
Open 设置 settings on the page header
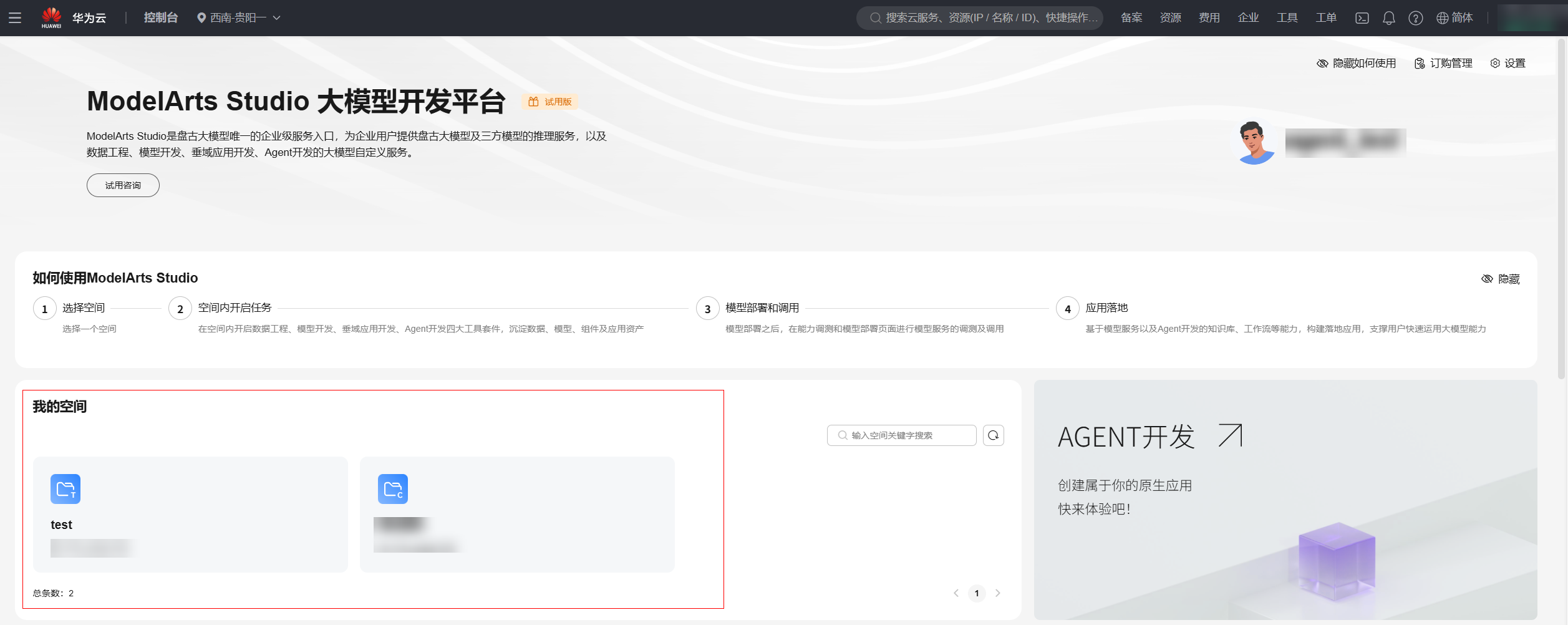coord(1509,63)
